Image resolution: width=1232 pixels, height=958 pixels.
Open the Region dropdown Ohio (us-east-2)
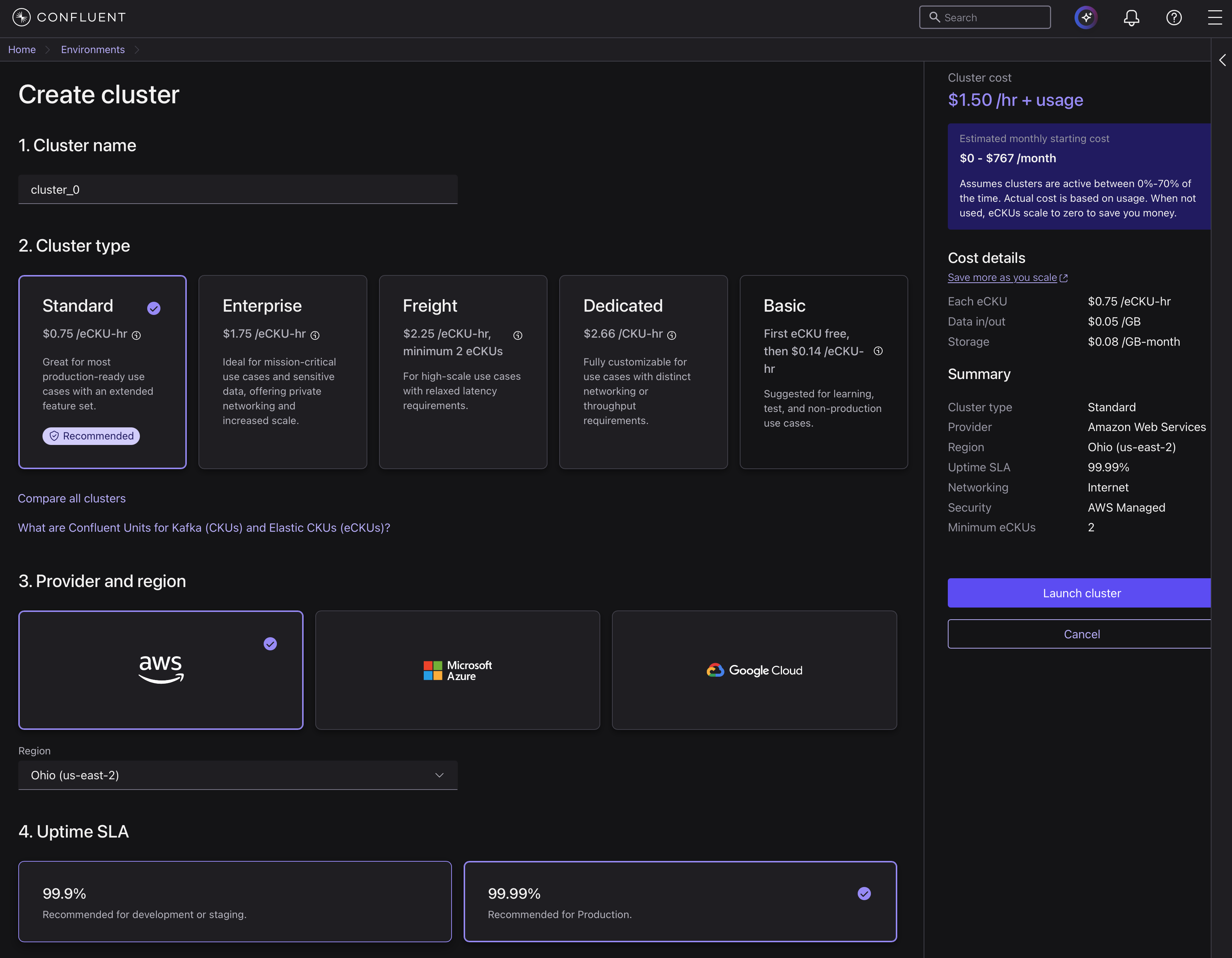pos(238,775)
